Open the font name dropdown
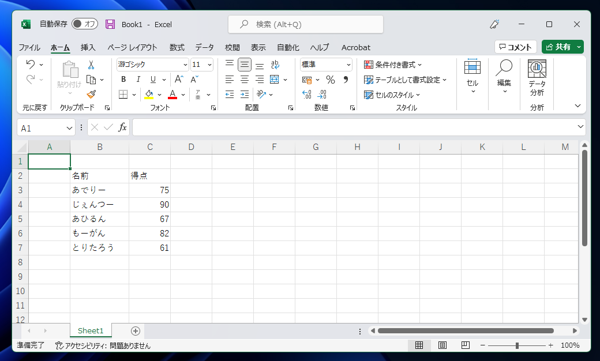Screen dimensions: 600x361 (x=185, y=65)
